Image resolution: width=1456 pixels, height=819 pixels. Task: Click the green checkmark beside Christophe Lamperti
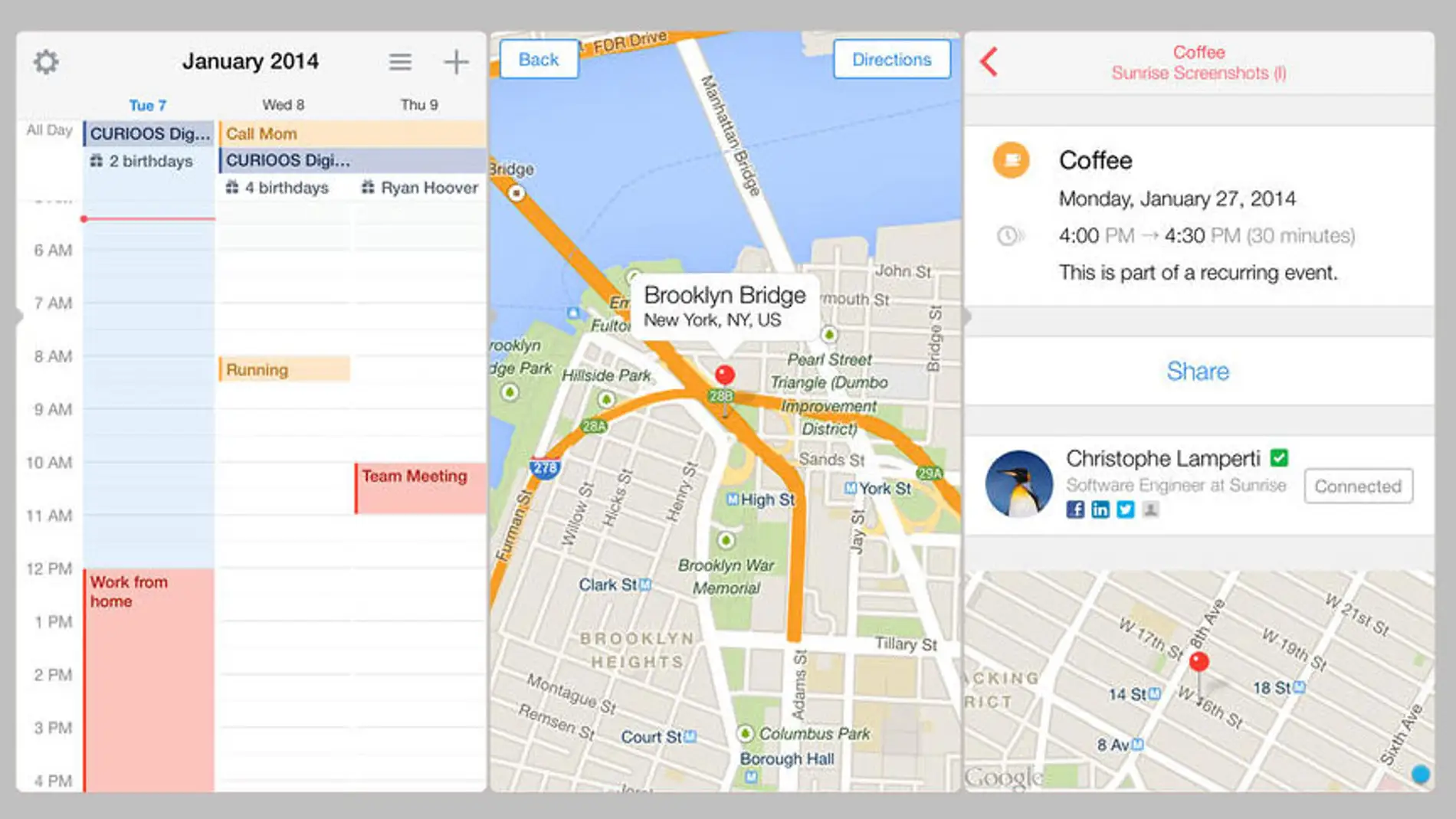coord(1279,458)
